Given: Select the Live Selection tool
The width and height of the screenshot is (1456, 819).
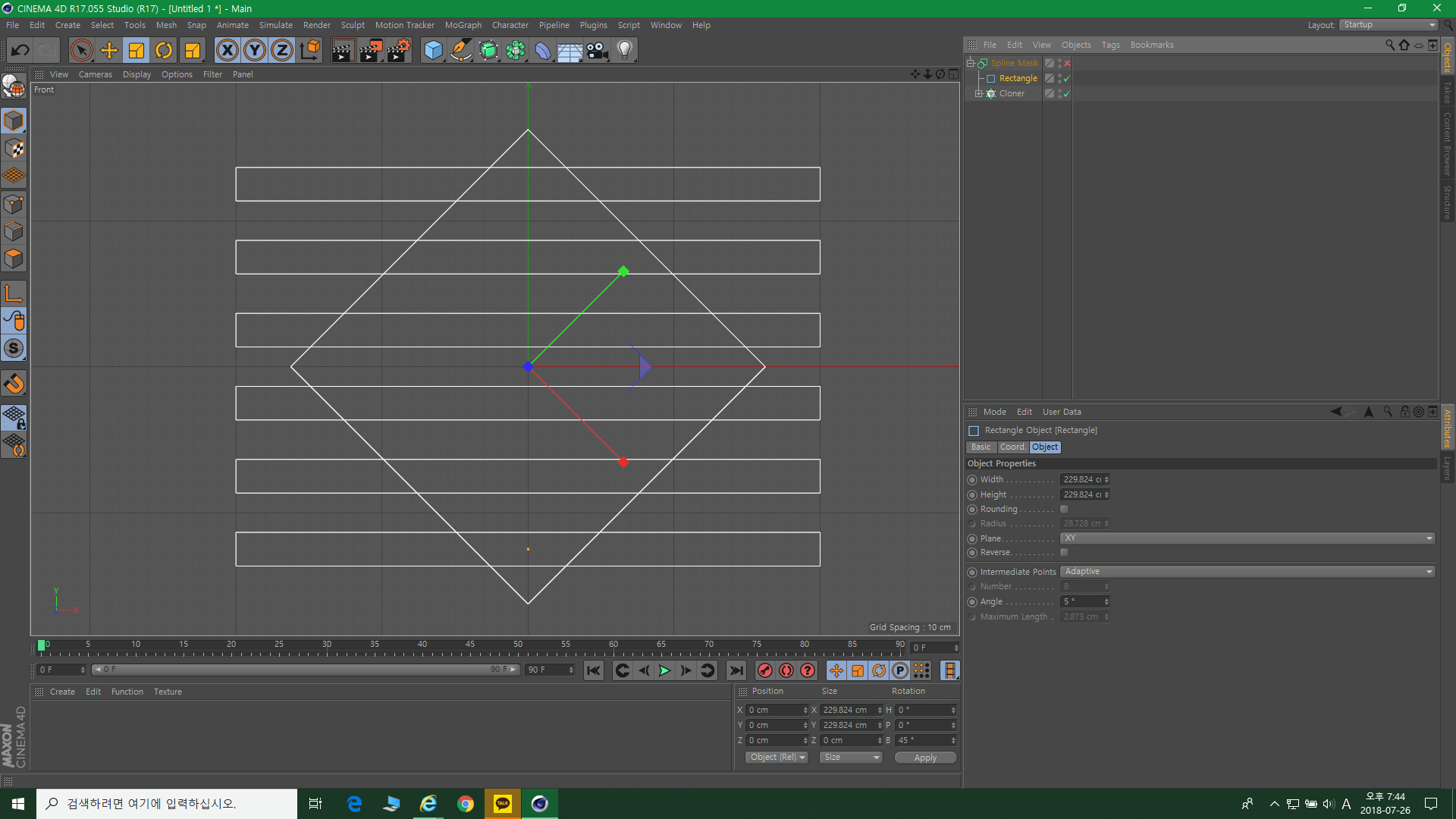Looking at the screenshot, I should click(x=81, y=51).
